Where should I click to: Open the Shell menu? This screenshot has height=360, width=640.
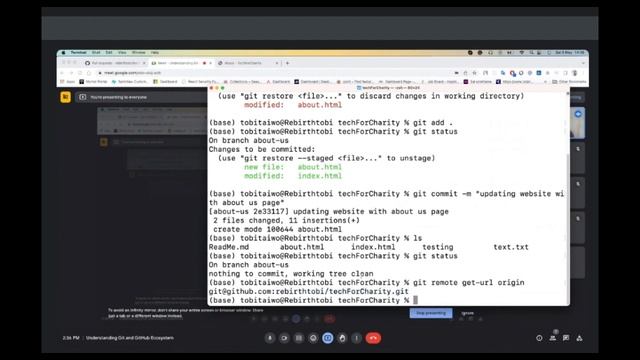96,53
